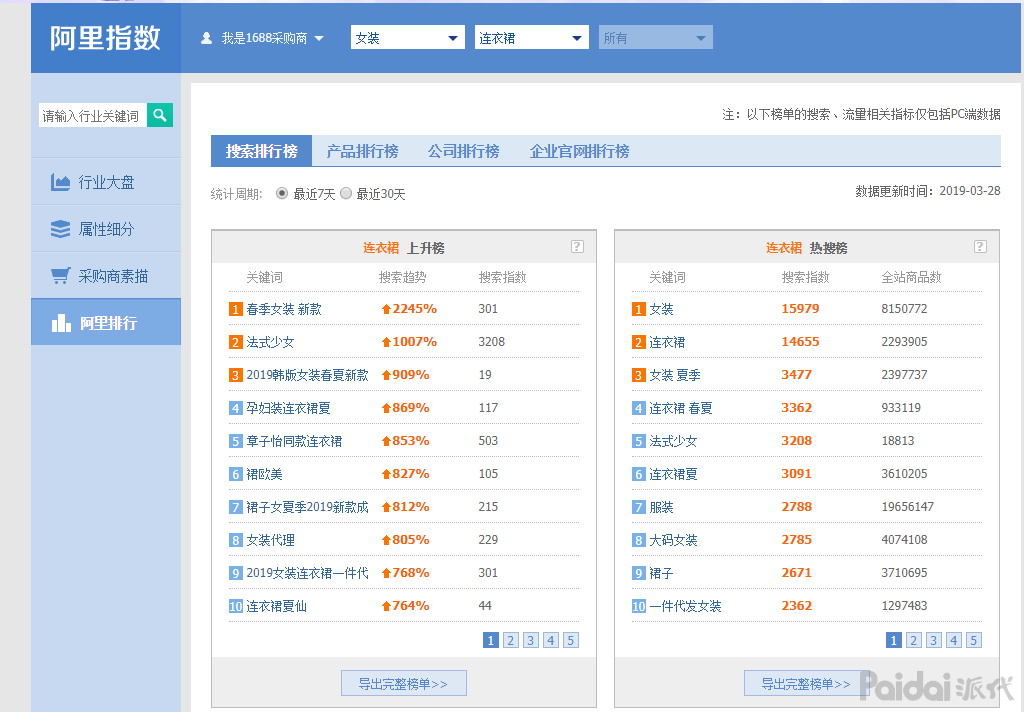Open keyword 连衣裙夏 in 热搜榜
1024x712 pixels.
[x=673, y=474]
